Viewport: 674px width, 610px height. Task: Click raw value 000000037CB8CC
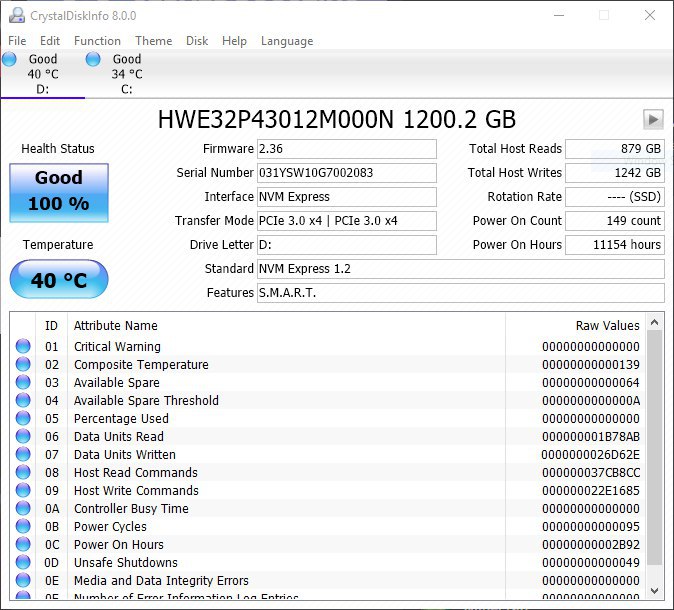pyautogui.click(x=591, y=473)
